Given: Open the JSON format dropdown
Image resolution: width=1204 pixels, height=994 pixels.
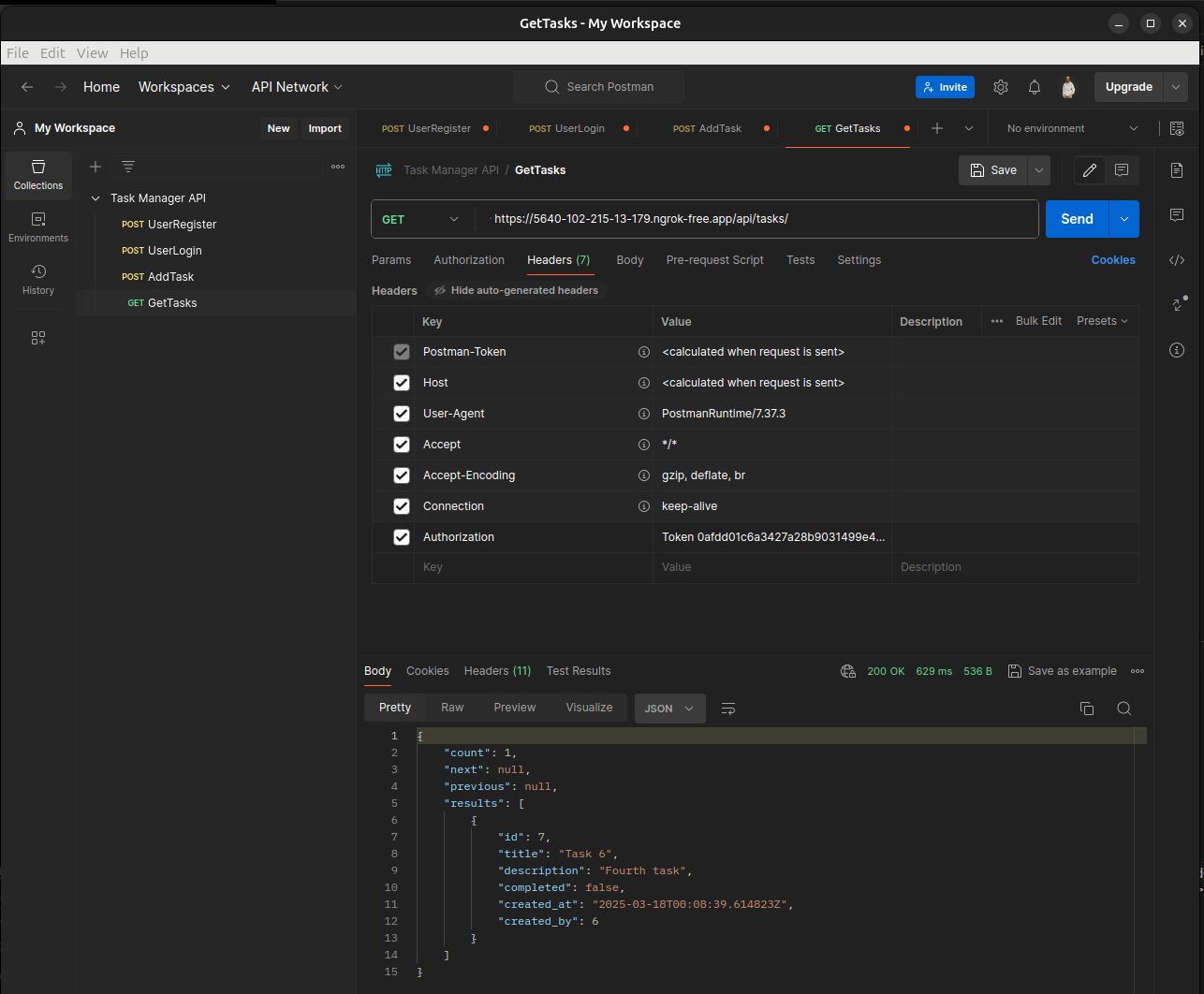Looking at the screenshot, I should [x=669, y=709].
